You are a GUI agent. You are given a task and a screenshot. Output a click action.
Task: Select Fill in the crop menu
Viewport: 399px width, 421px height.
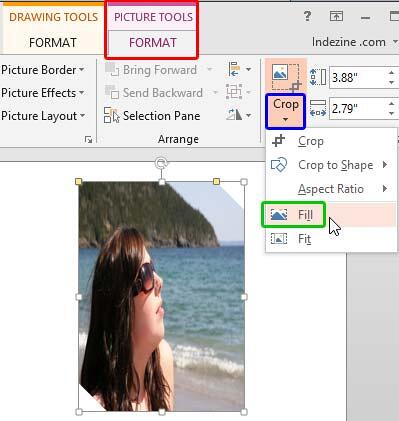(331, 215)
